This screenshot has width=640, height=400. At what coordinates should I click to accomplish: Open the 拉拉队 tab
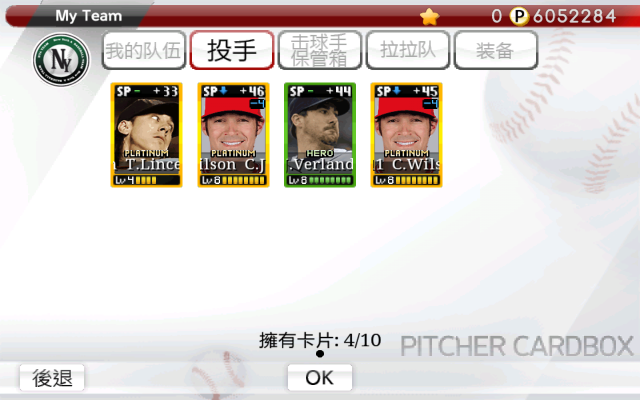tap(408, 51)
